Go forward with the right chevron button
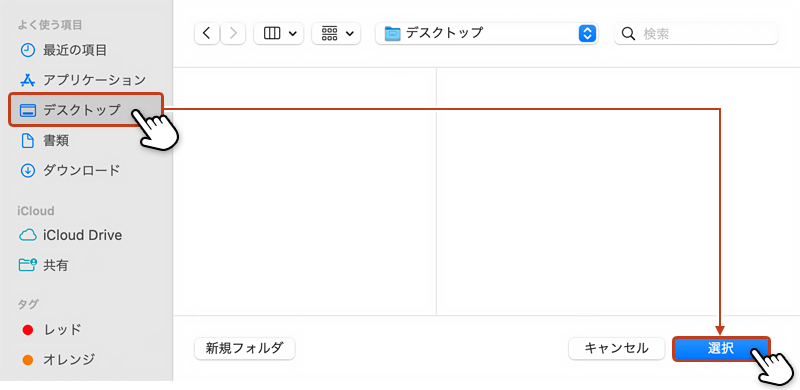The height and width of the screenshot is (390, 800). pyautogui.click(x=233, y=34)
